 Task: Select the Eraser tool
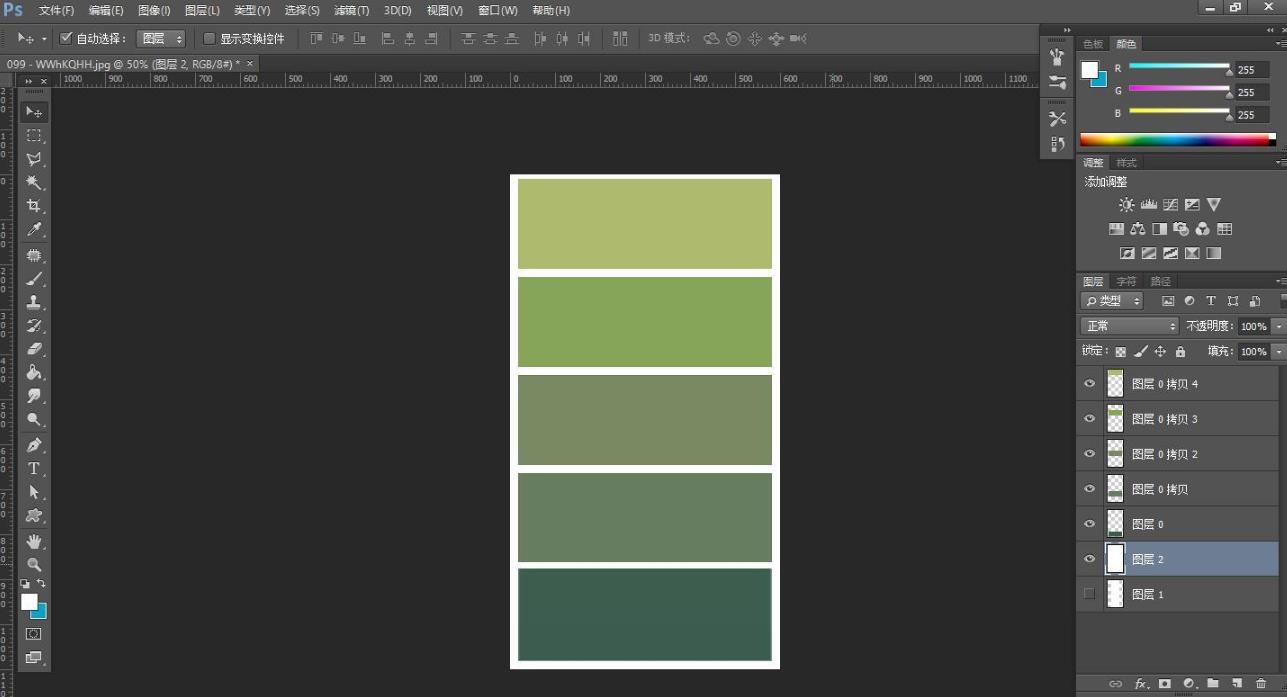point(34,349)
